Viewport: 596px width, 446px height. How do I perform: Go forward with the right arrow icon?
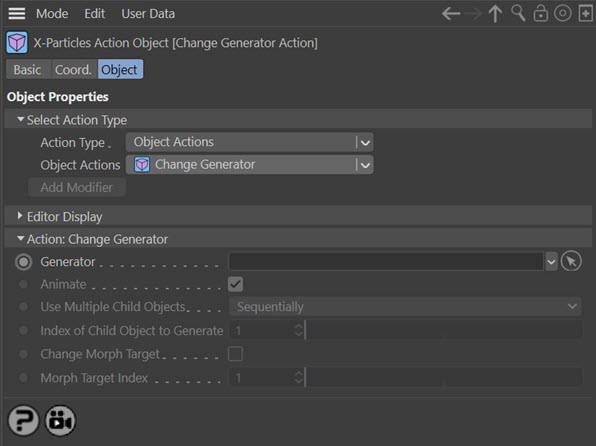pyautogui.click(x=473, y=14)
